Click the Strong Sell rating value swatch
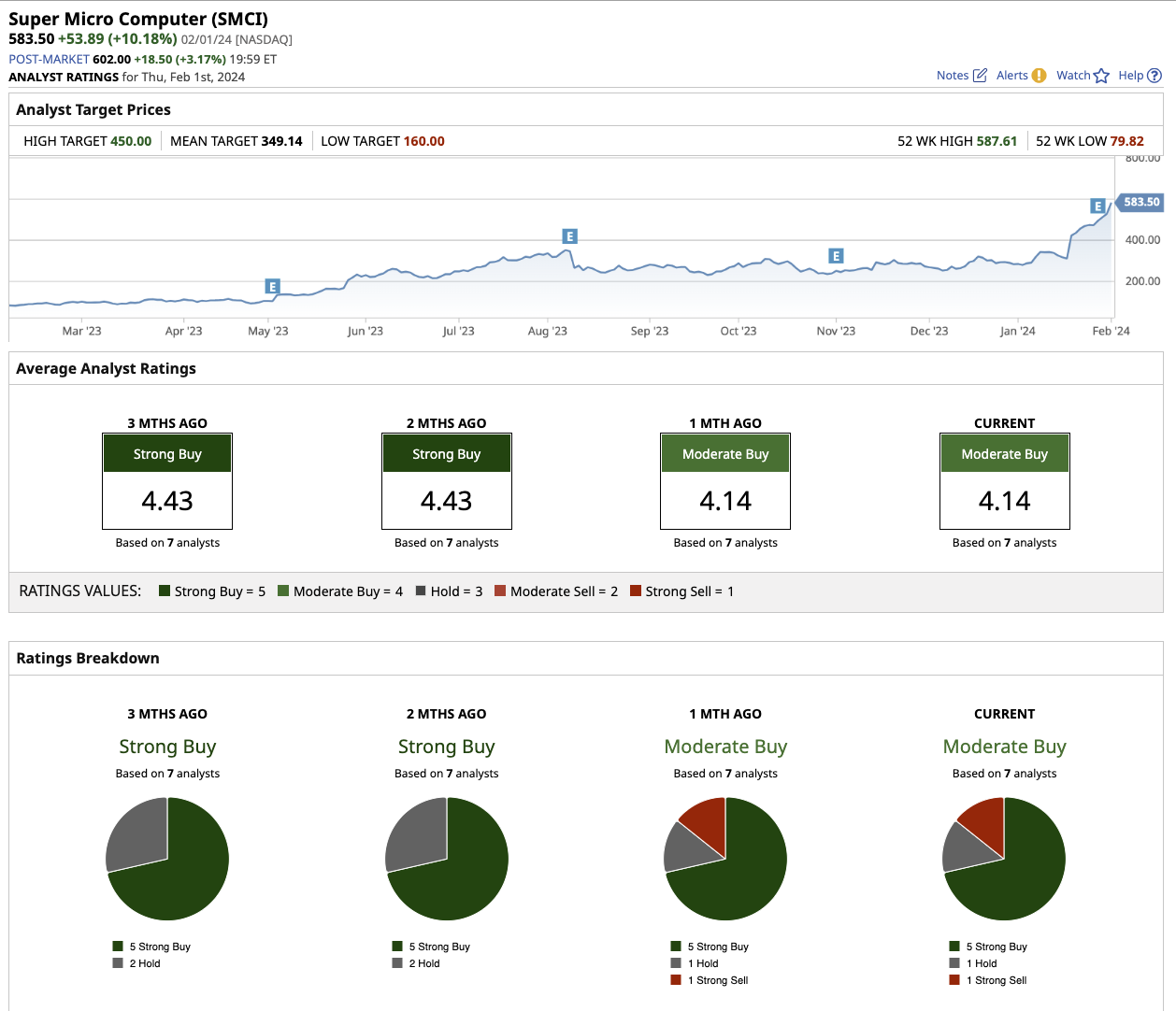The width and height of the screenshot is (1176, 1011). [636, 591]
